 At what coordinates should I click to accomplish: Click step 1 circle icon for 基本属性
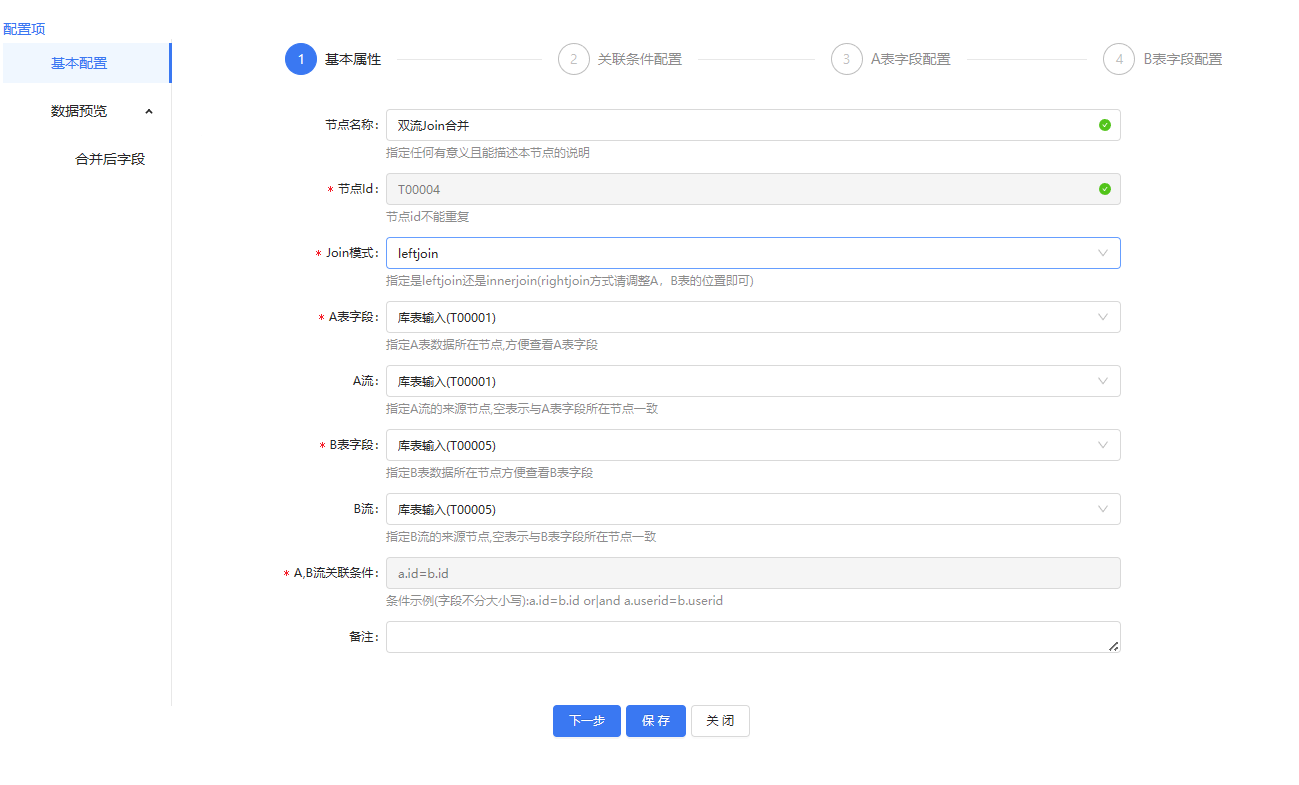click(301, 59)
